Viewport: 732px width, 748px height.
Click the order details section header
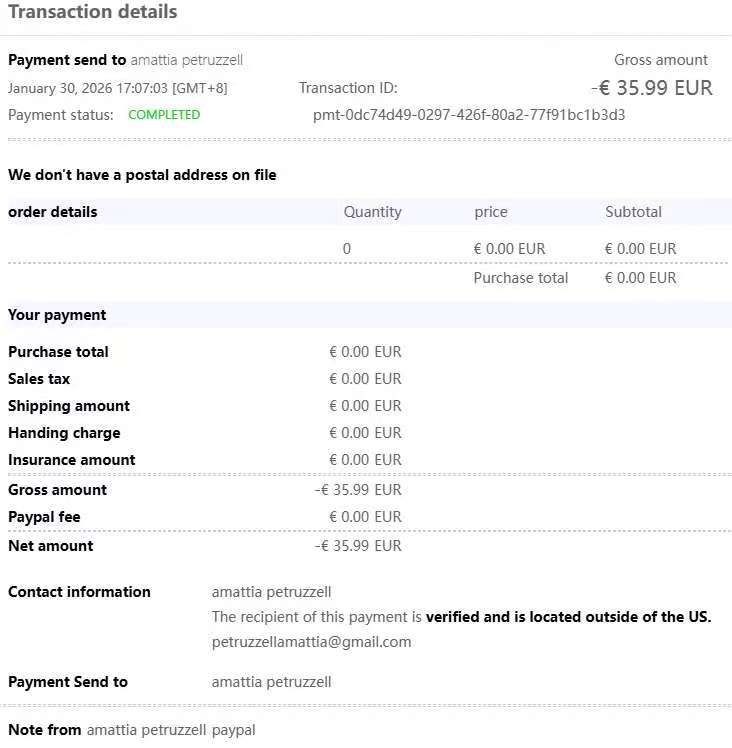coord(53,212)
